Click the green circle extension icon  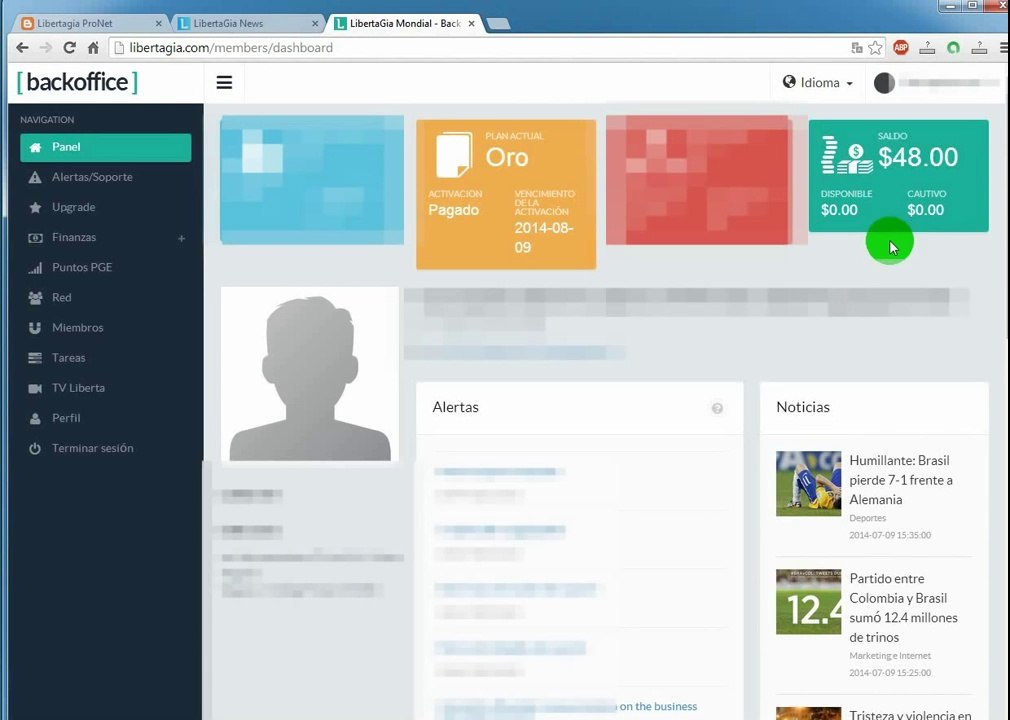(953, 48)
